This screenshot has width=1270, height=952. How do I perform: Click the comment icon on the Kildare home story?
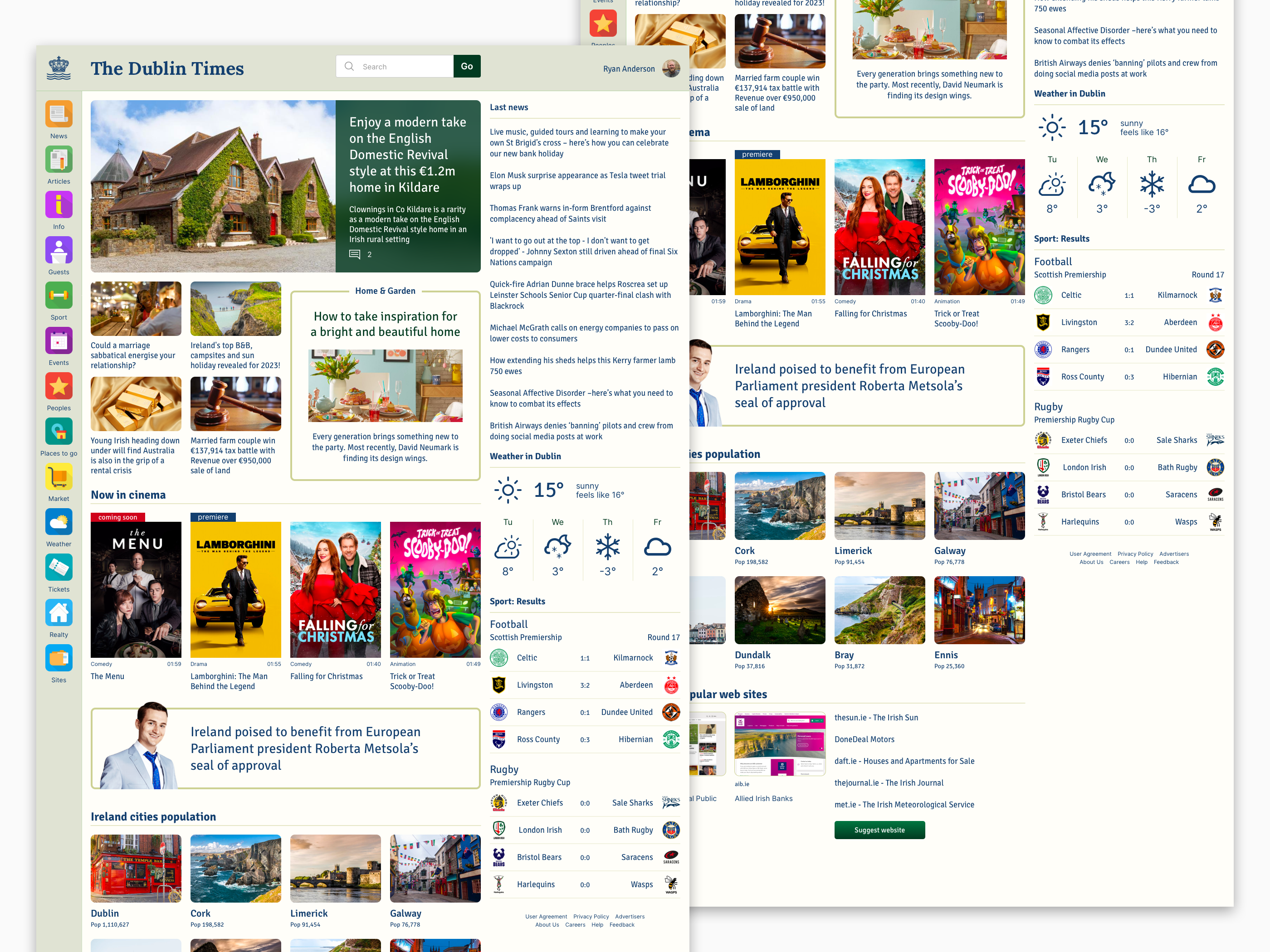(x=356, y=254)
